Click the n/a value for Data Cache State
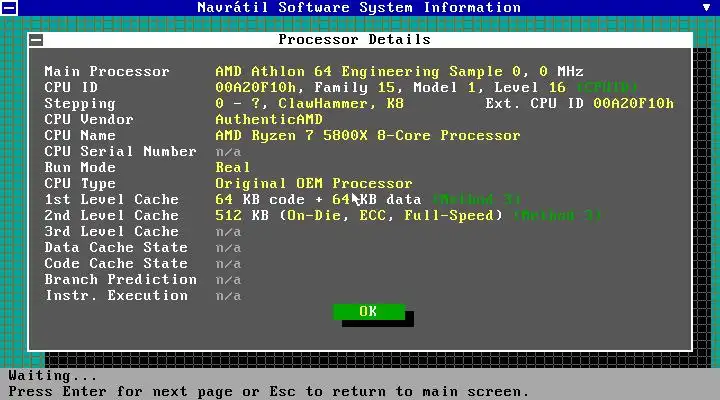 click(x=228, y=248)
